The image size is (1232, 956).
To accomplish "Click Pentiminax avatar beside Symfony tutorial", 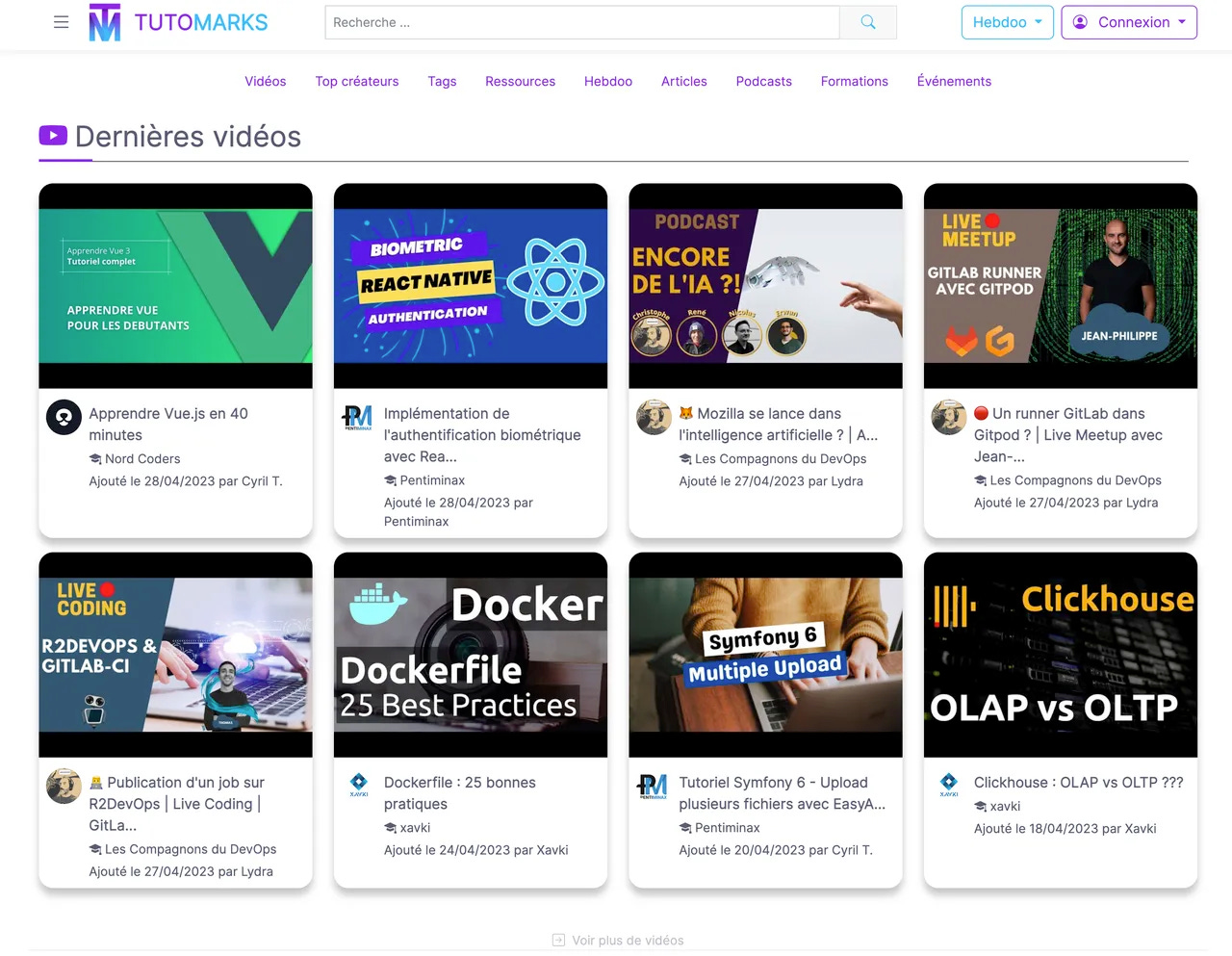I will click(x=654, y=786).
